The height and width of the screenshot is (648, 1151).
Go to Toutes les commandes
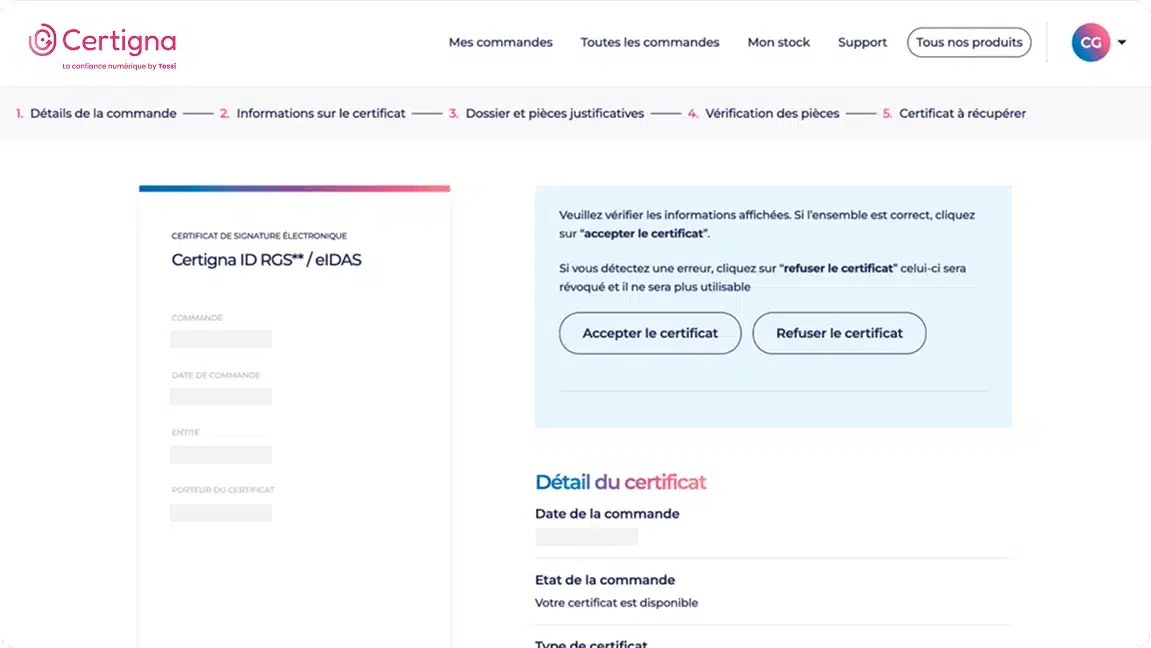[x=650, y=43]
